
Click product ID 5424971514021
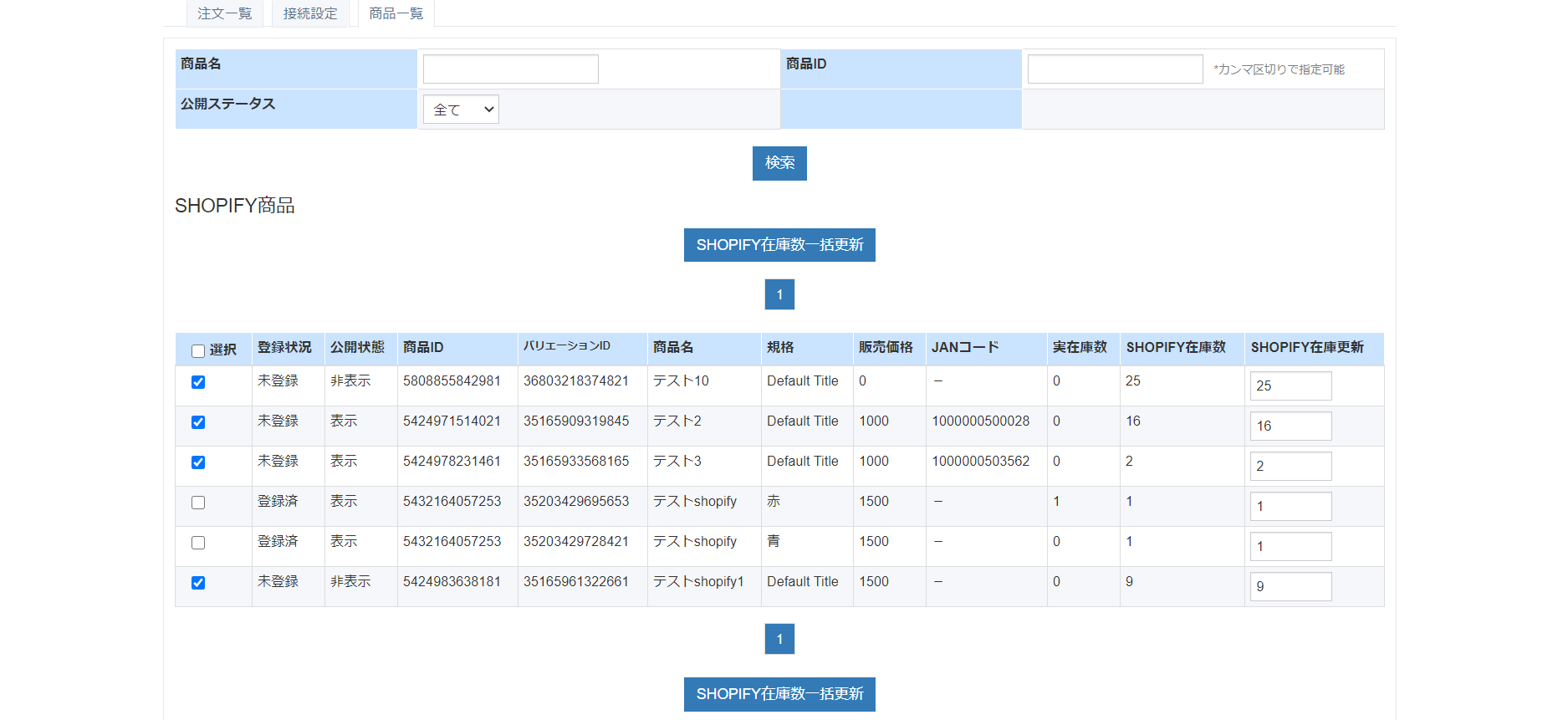click(452, 421)
